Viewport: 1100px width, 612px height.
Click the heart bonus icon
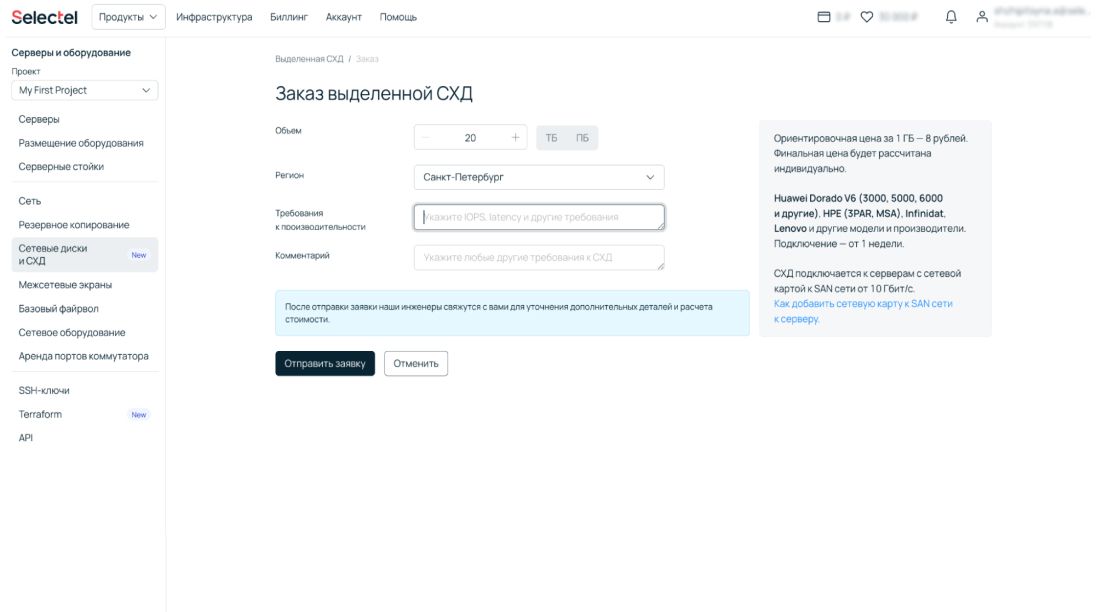pyautogui.click(x=867, y=17)
